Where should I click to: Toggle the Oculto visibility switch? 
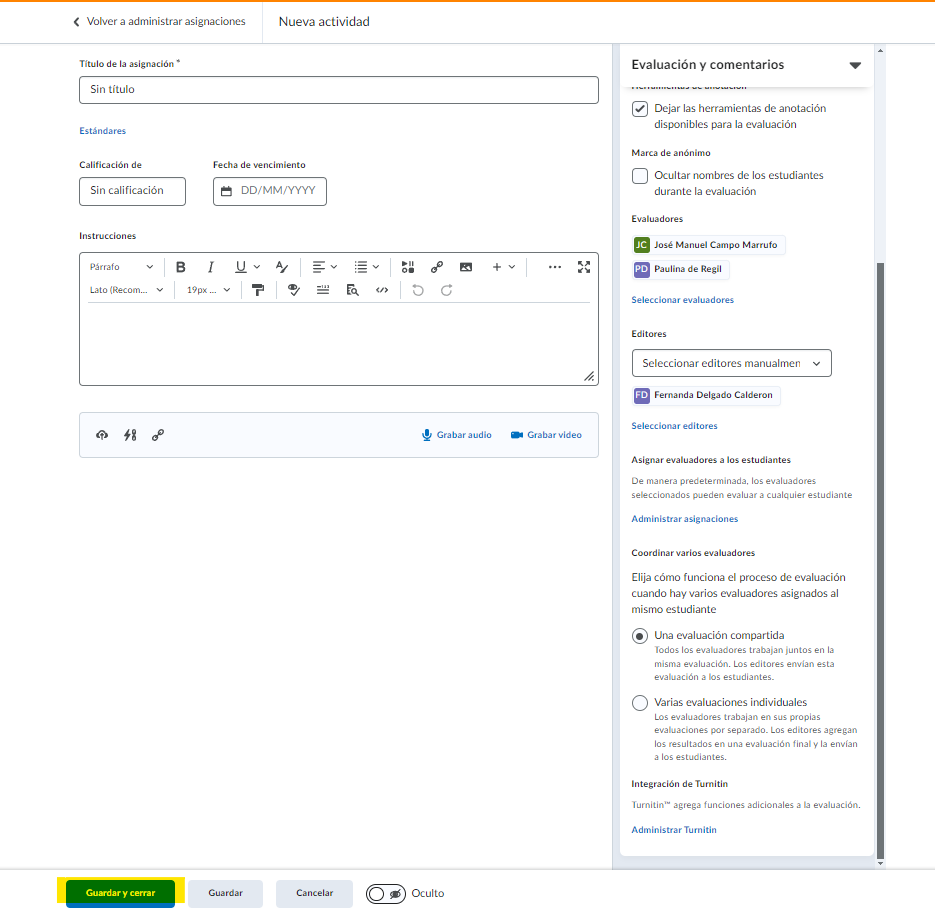(386, 893)
